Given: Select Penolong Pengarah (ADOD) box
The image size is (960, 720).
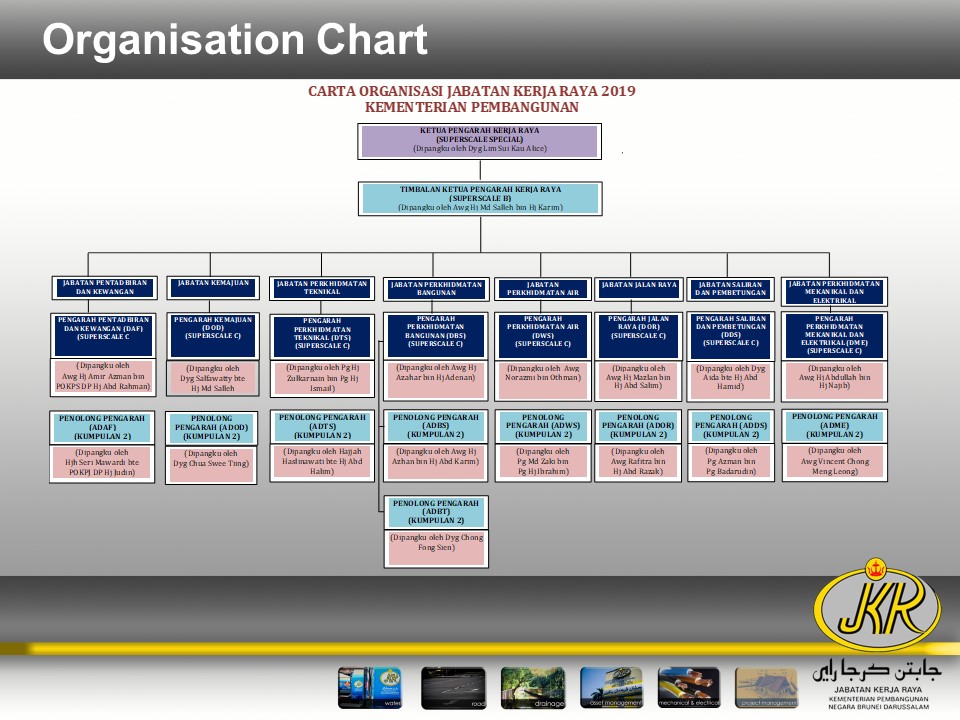Looking at the screenshot, I should [x=211, y=427].
